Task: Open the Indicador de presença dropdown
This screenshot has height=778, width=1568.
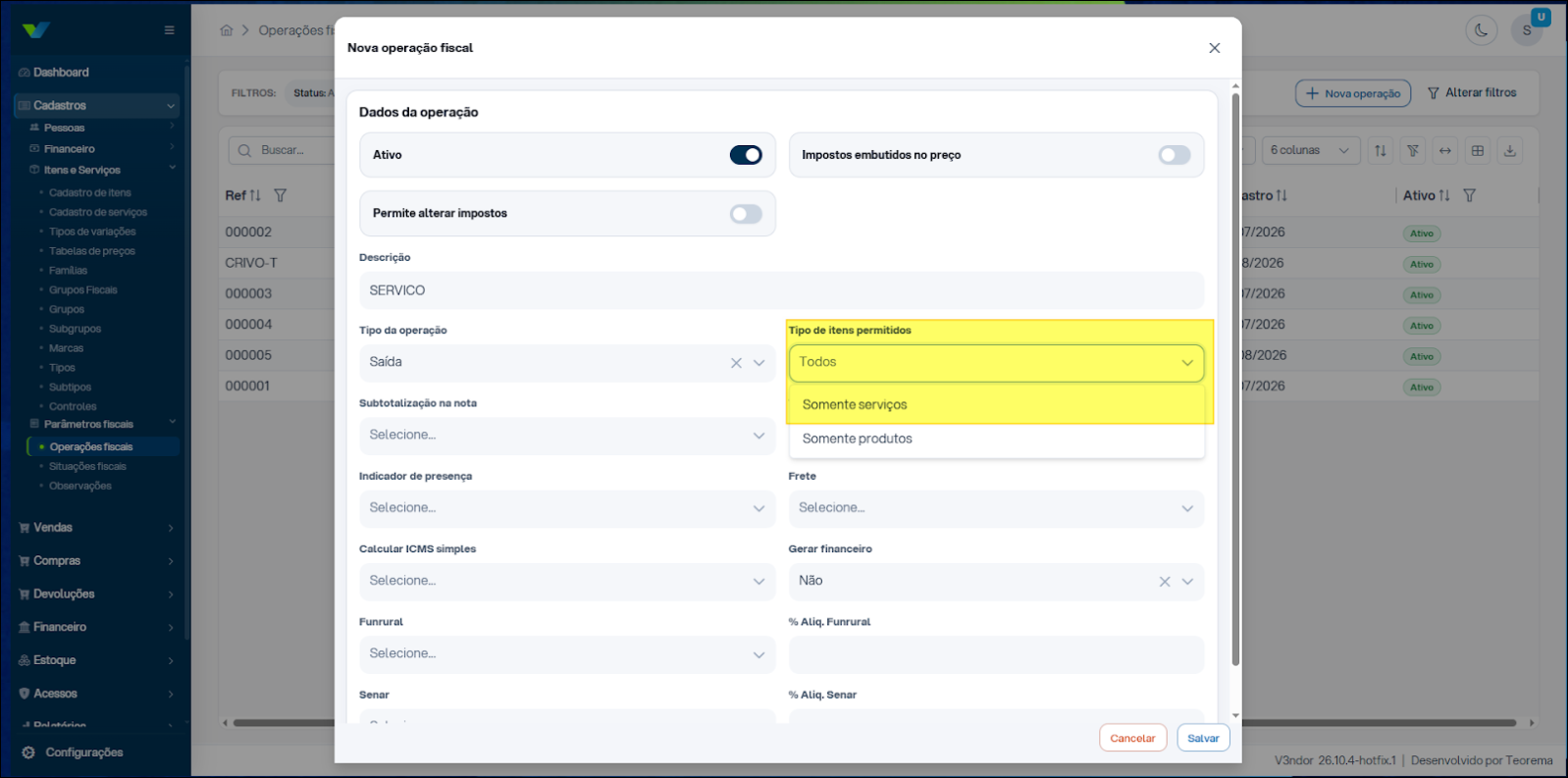Action: pyautogui.click(x=567, y=508)
